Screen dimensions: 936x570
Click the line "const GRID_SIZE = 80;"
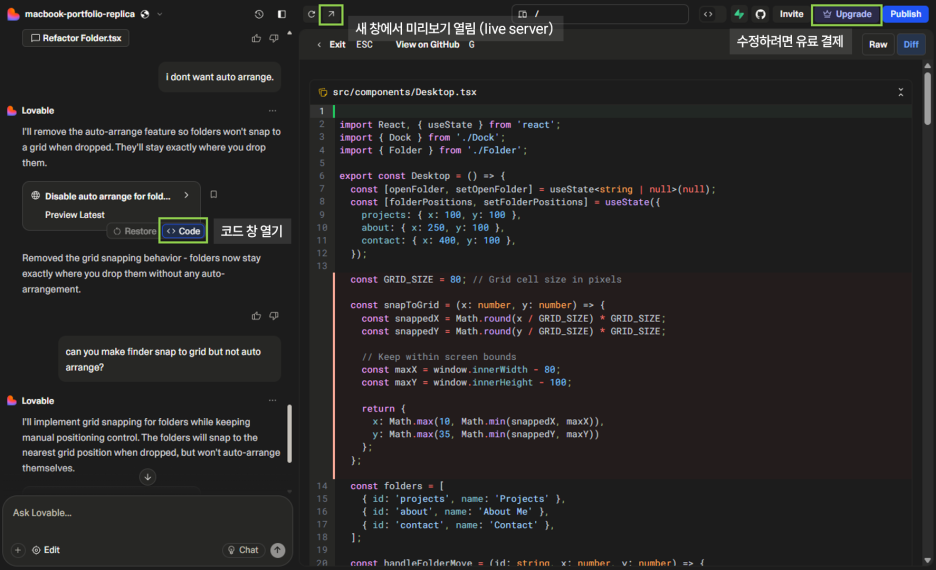tap(406, 279)
